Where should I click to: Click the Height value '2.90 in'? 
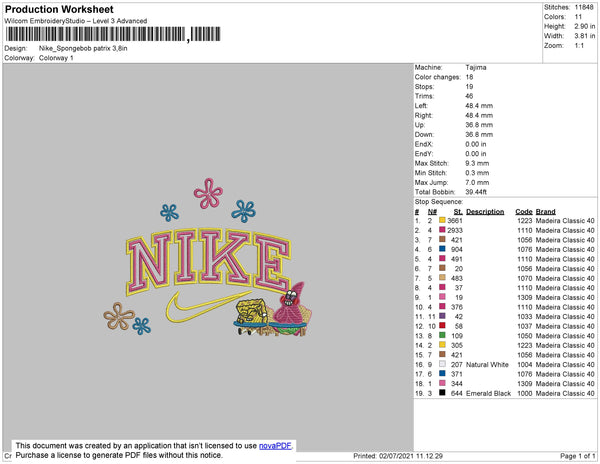click(x=585, y=26)
